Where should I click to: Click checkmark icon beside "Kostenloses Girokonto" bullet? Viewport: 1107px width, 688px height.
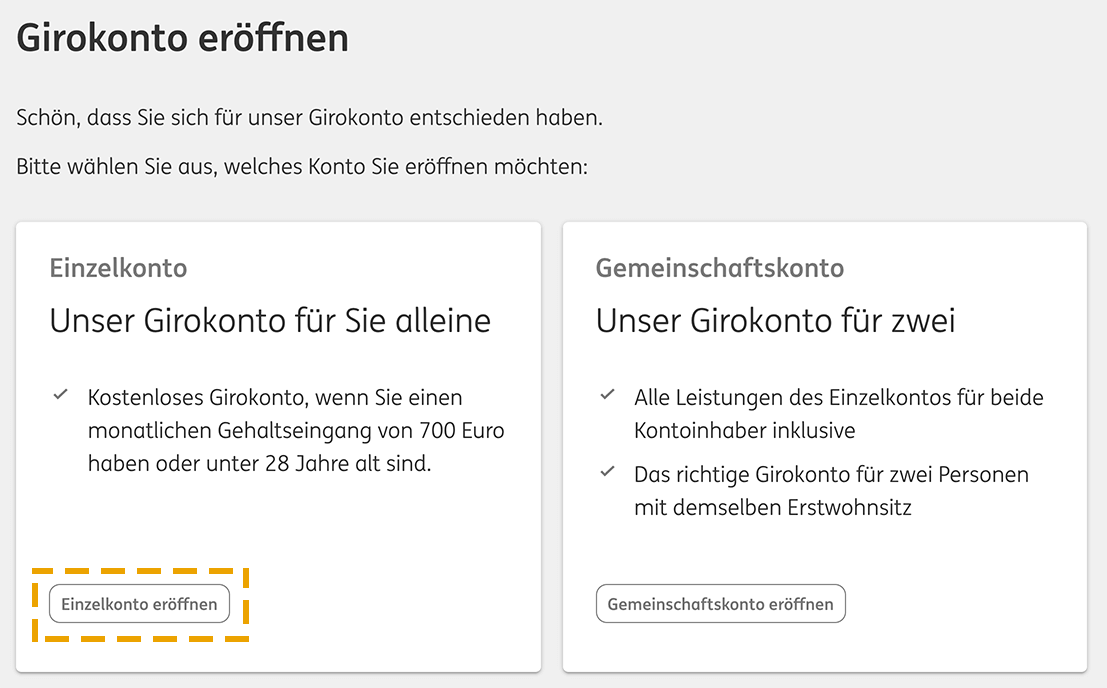point(61,394)
